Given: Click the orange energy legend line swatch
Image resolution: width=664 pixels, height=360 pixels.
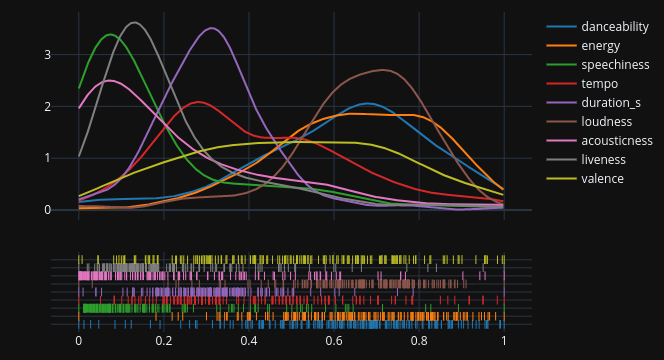Looking at the screenshot, I should [x=562, y=46].
